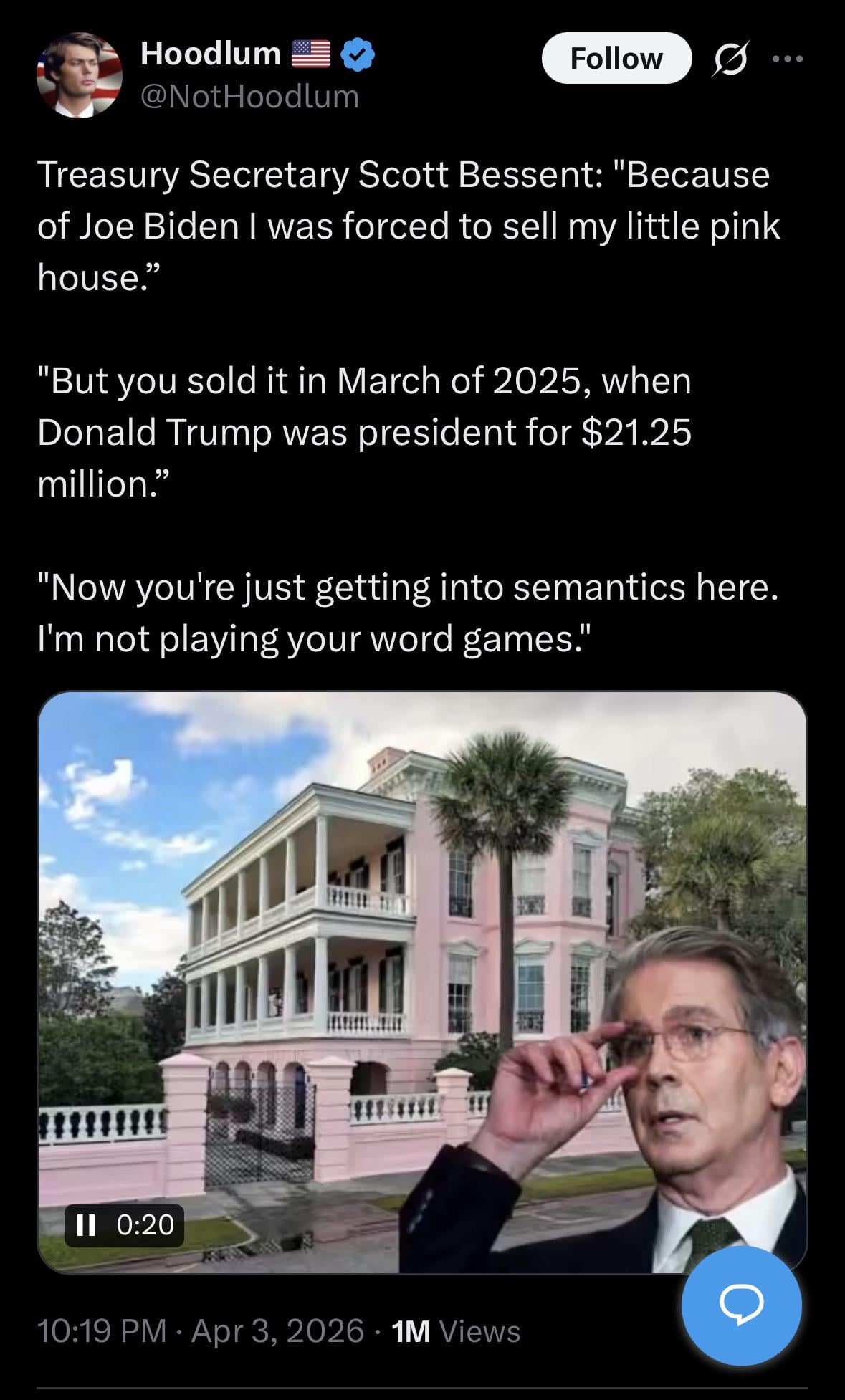This screenshot has height=1400, width=845.
Task: Click the Hoodlum display name
Action: 211,54
